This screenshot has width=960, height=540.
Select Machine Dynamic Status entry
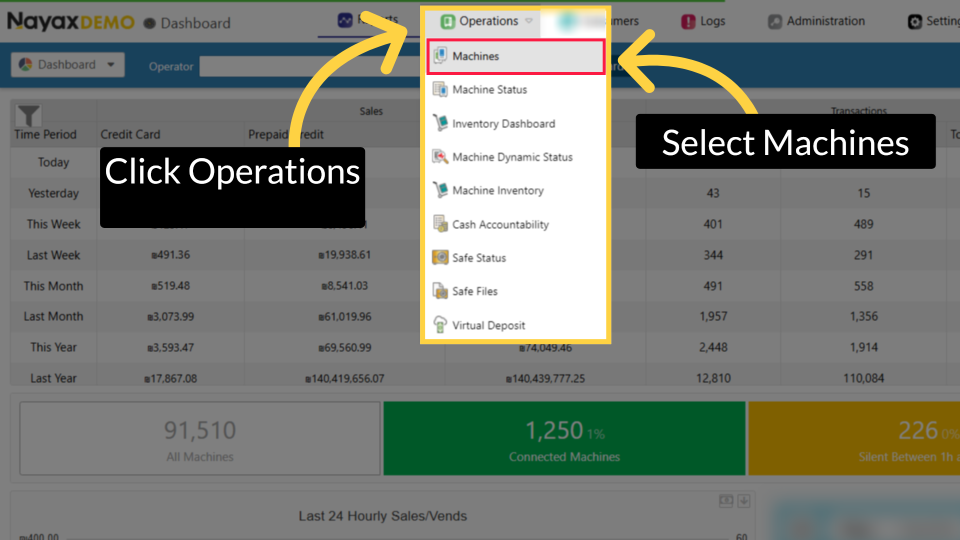[516, 157]
